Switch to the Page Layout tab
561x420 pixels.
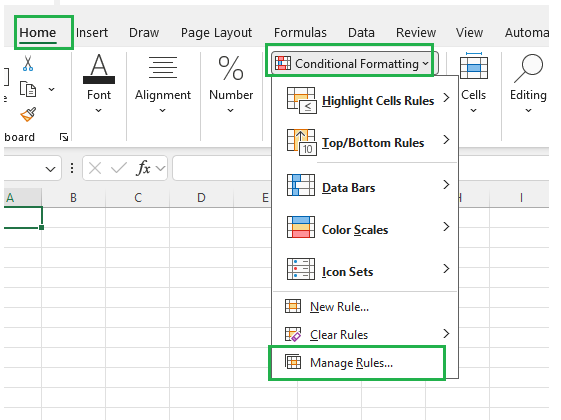(216, 33)
